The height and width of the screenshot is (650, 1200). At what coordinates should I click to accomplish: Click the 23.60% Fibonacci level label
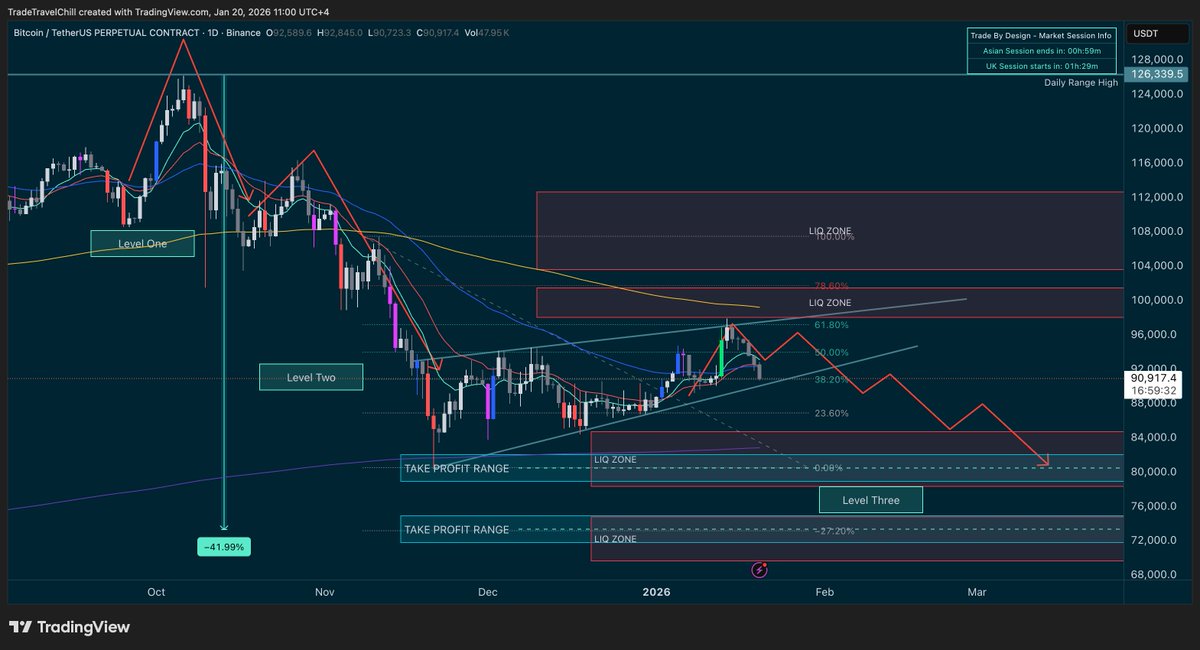point(832,413)
